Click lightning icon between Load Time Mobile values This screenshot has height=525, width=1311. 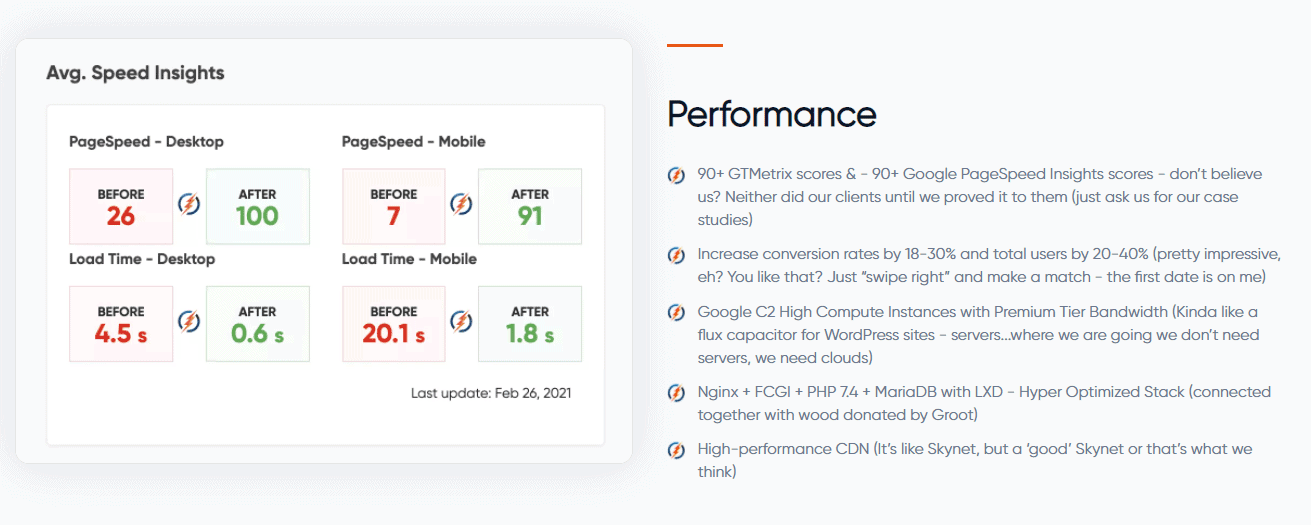point(461,322)
